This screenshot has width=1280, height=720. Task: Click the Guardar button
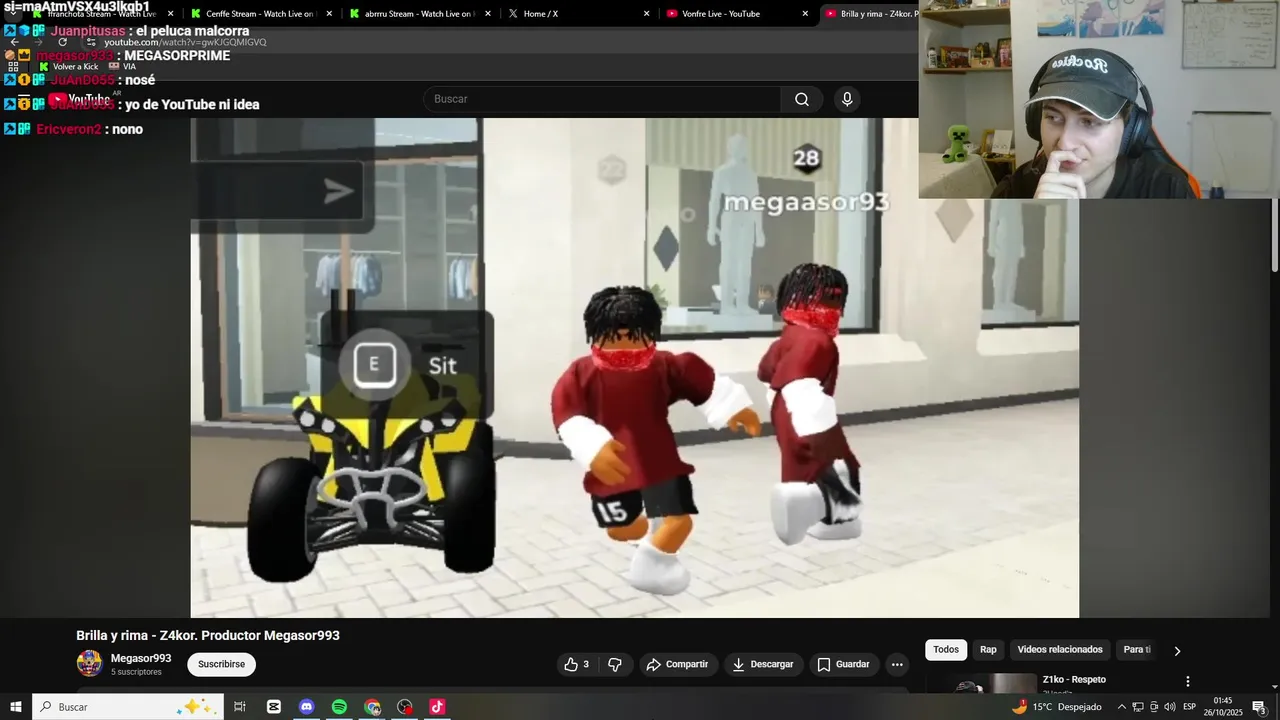click(843, 664)
